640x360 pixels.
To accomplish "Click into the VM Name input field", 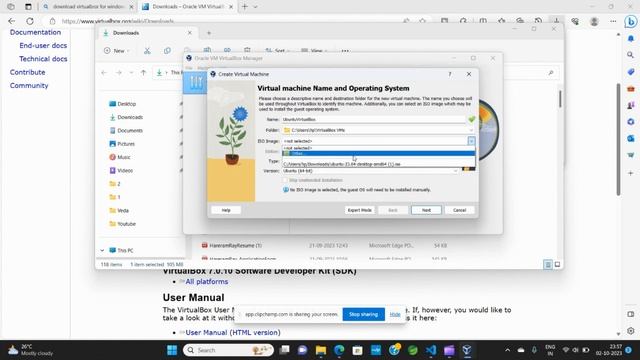I will pyautogui.click(x=373, y=119).
